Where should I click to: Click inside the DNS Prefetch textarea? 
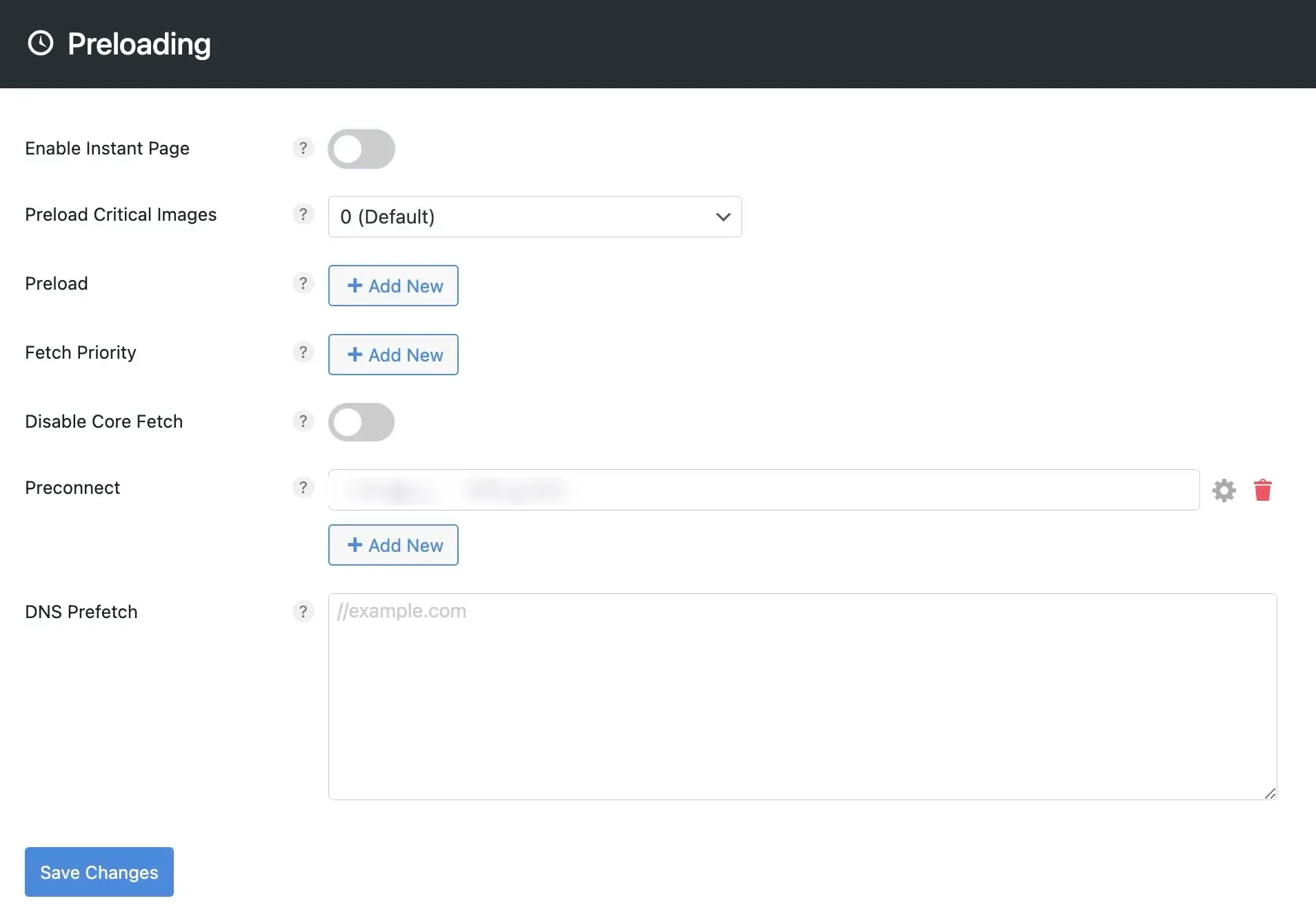[802, 697]
